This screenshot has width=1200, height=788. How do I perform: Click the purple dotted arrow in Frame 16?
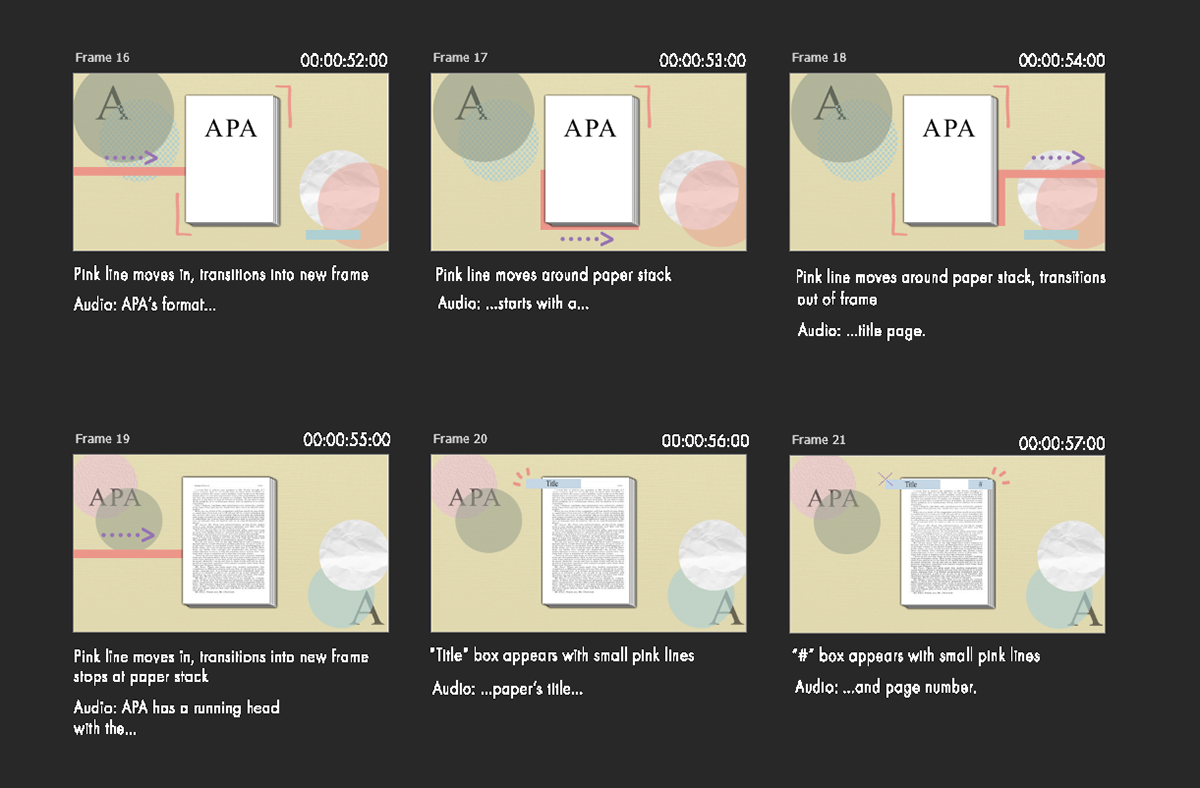(x=131, y=157)
